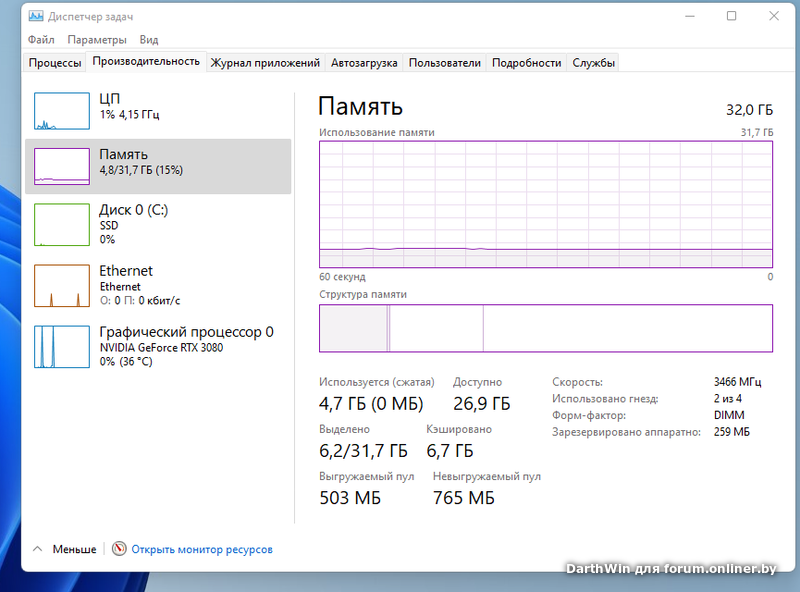
Task: Open the Вид menu
Action: (x=149, y=39)
